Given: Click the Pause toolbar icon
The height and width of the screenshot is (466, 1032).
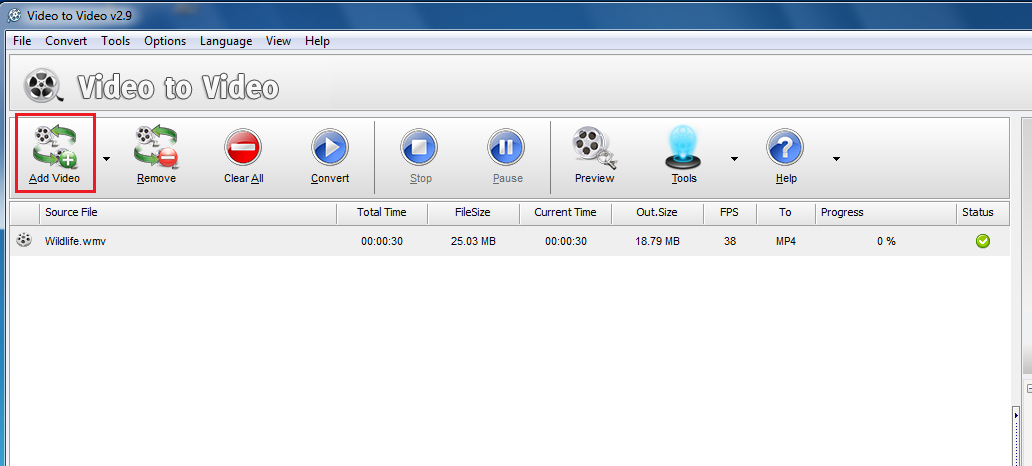Looking at the screenshot, I should (x=507, y=148).
